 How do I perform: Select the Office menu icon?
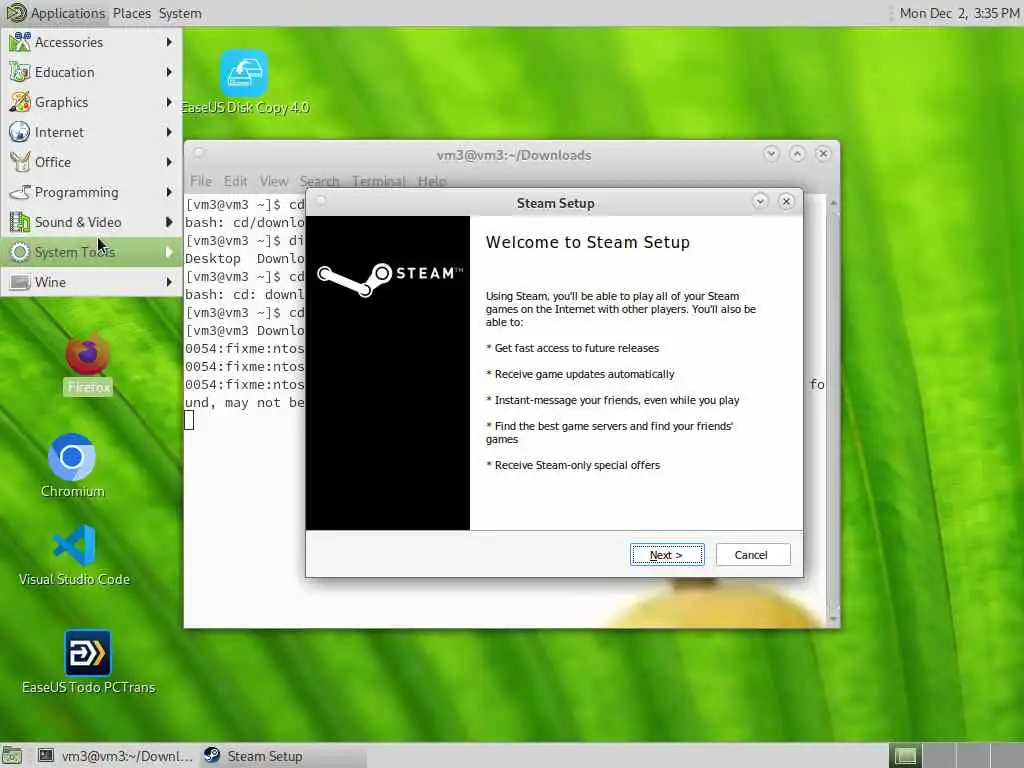tap(20, 162)
